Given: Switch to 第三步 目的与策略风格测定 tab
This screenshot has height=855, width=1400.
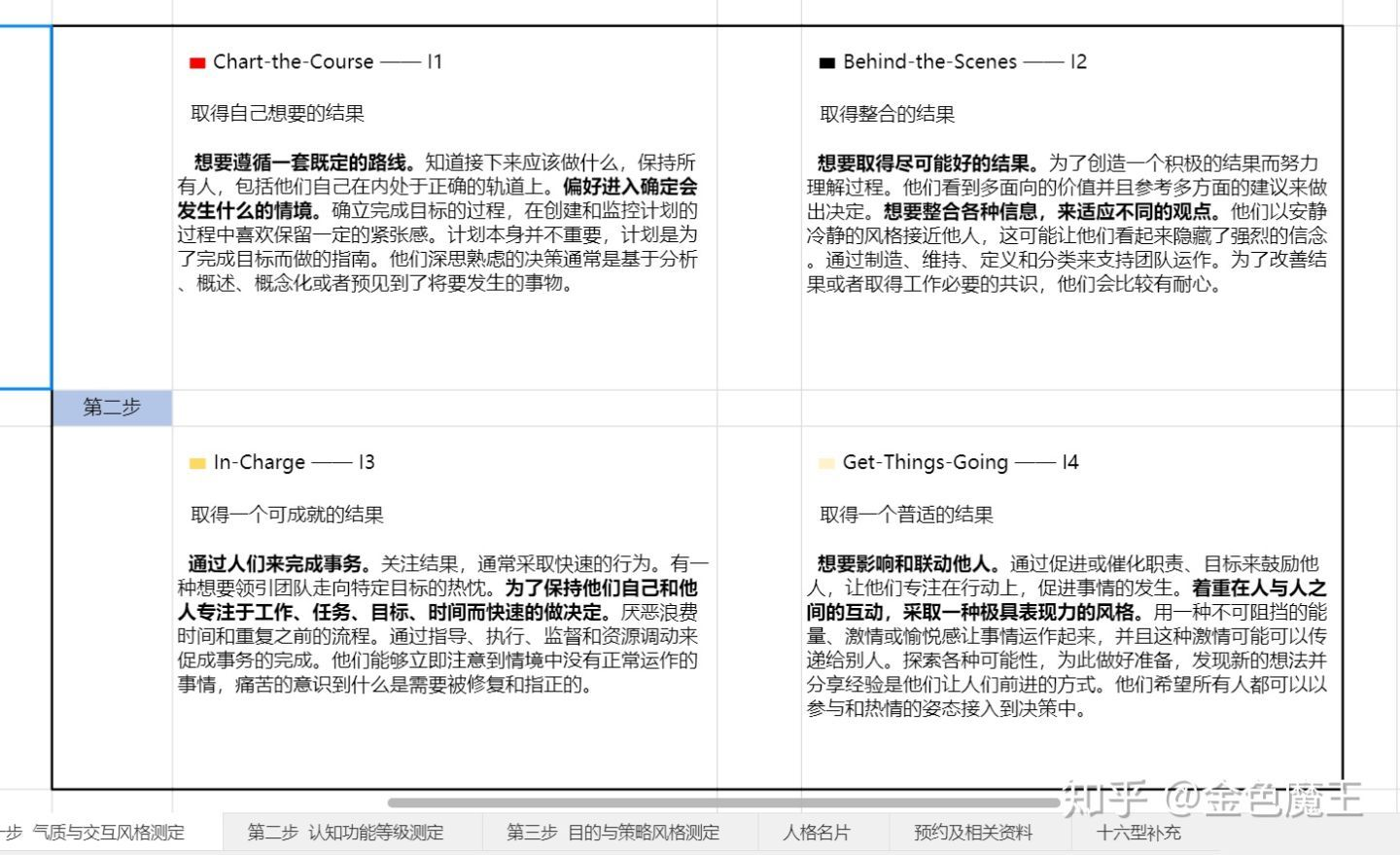Looking at the screenshot, I should [613, 833].
